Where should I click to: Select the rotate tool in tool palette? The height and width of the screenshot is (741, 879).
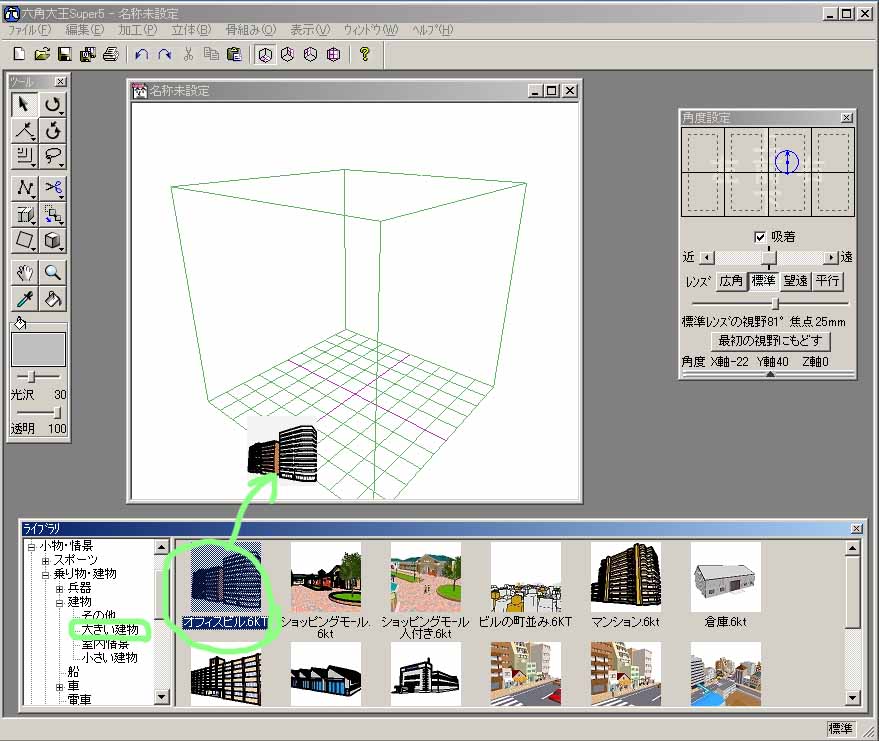[x=53, y=104]
